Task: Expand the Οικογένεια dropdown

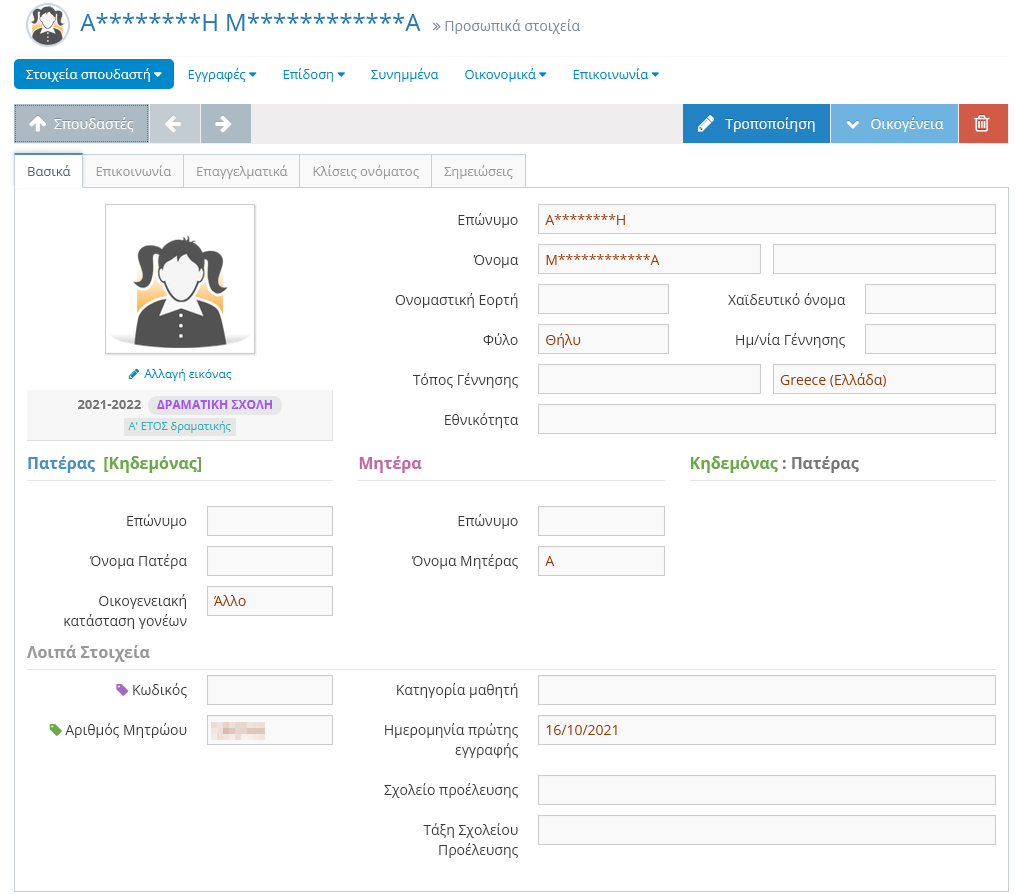Action: click(x=894, y=124)
